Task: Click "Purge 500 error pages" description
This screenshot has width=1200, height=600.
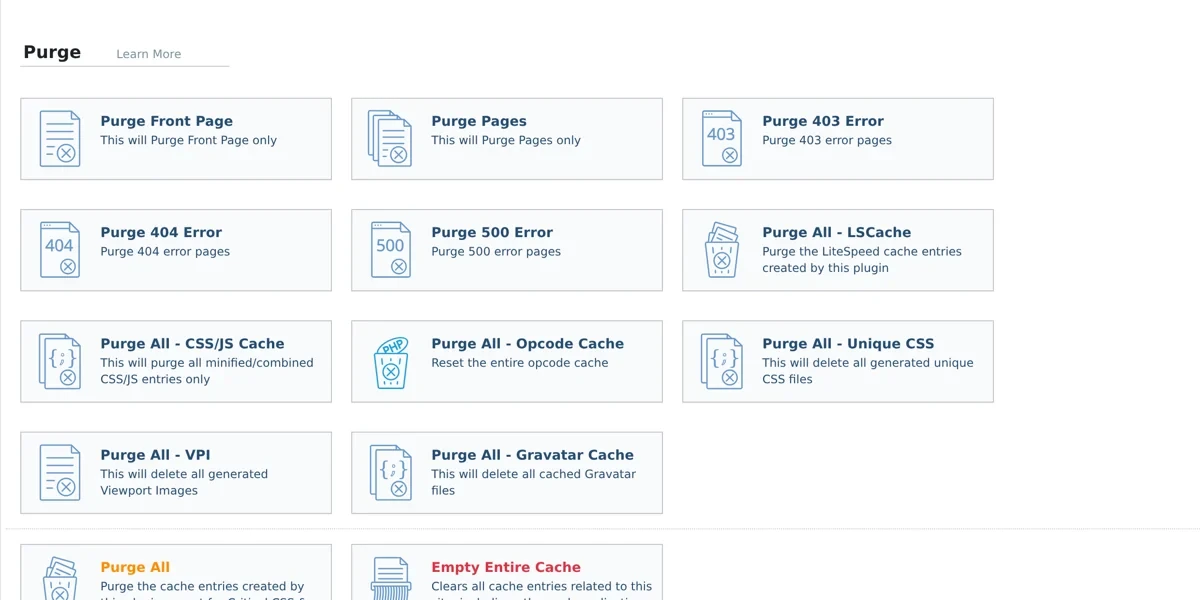Action: [x=496, y=251]
